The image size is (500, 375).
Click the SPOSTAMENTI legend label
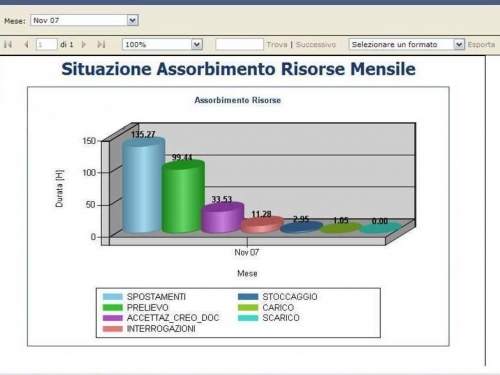pyautogui.click(x=156, y=297)
